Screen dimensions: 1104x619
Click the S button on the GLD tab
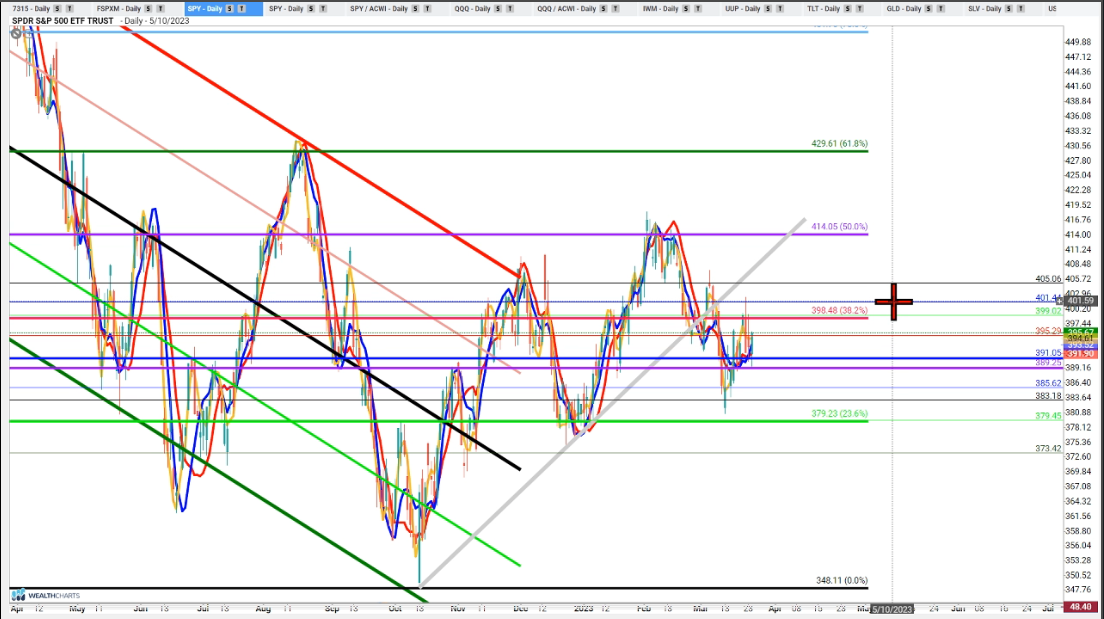[929, 8]
